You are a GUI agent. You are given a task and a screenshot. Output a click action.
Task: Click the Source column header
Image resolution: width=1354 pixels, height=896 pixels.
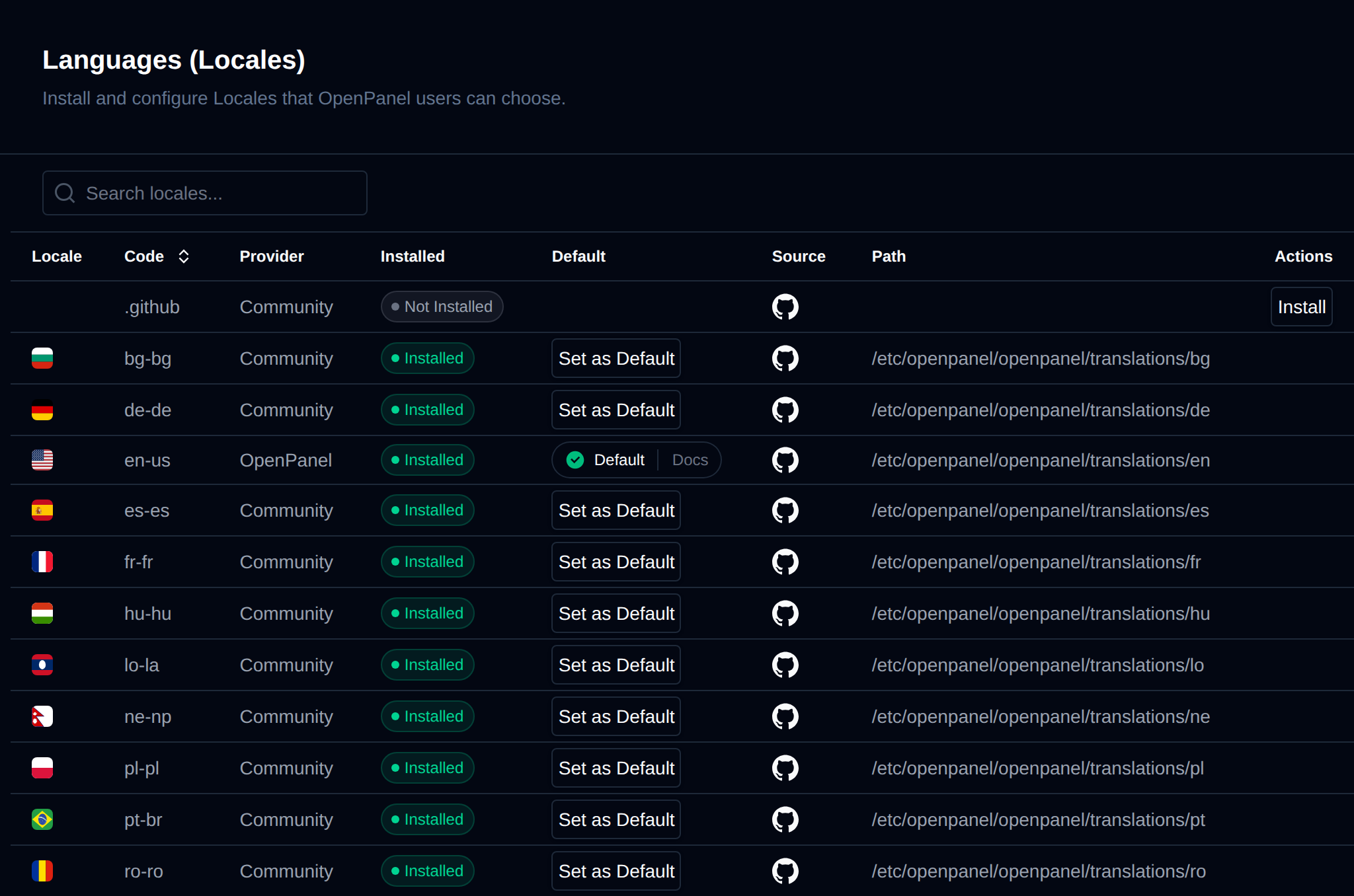pos(799,256)
